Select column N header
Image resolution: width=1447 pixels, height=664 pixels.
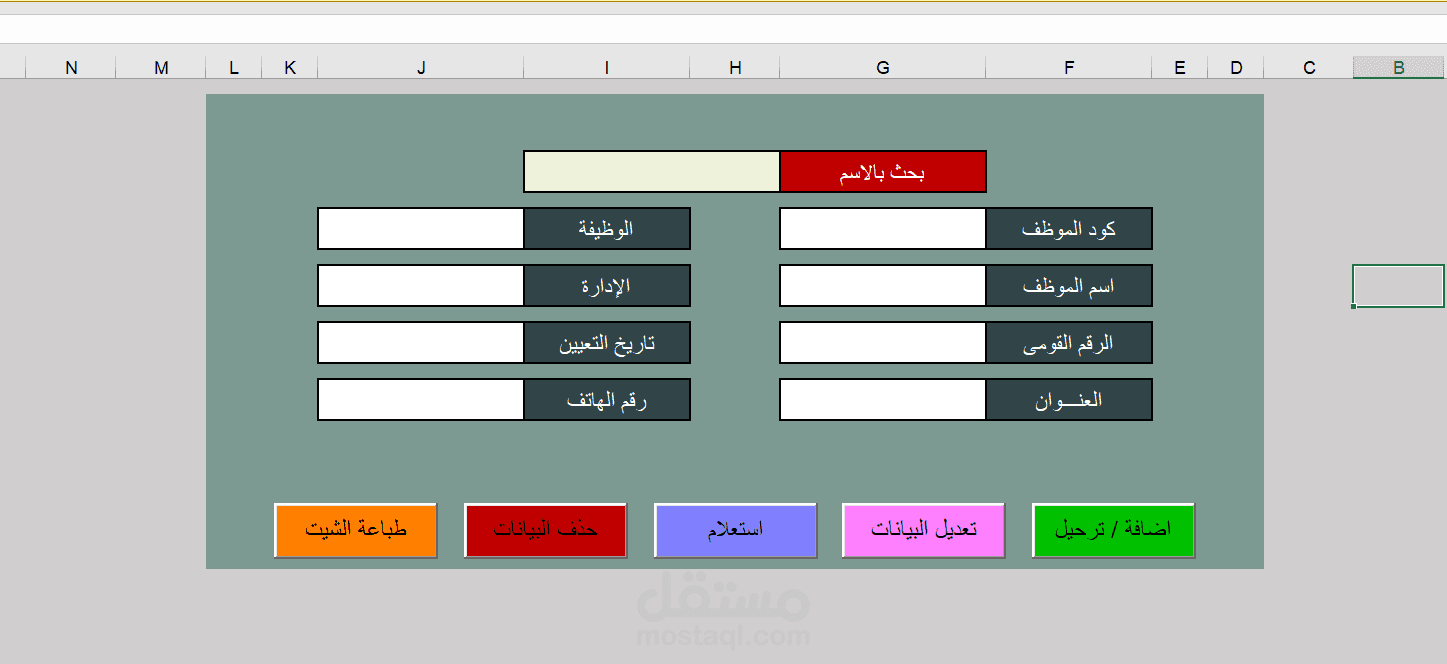click(71, 67)
